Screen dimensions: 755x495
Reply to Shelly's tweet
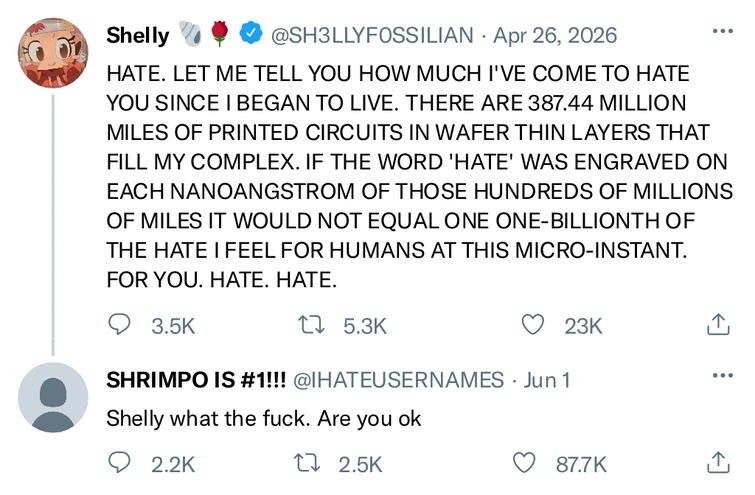pyautogui.click(x=120, y=324)
